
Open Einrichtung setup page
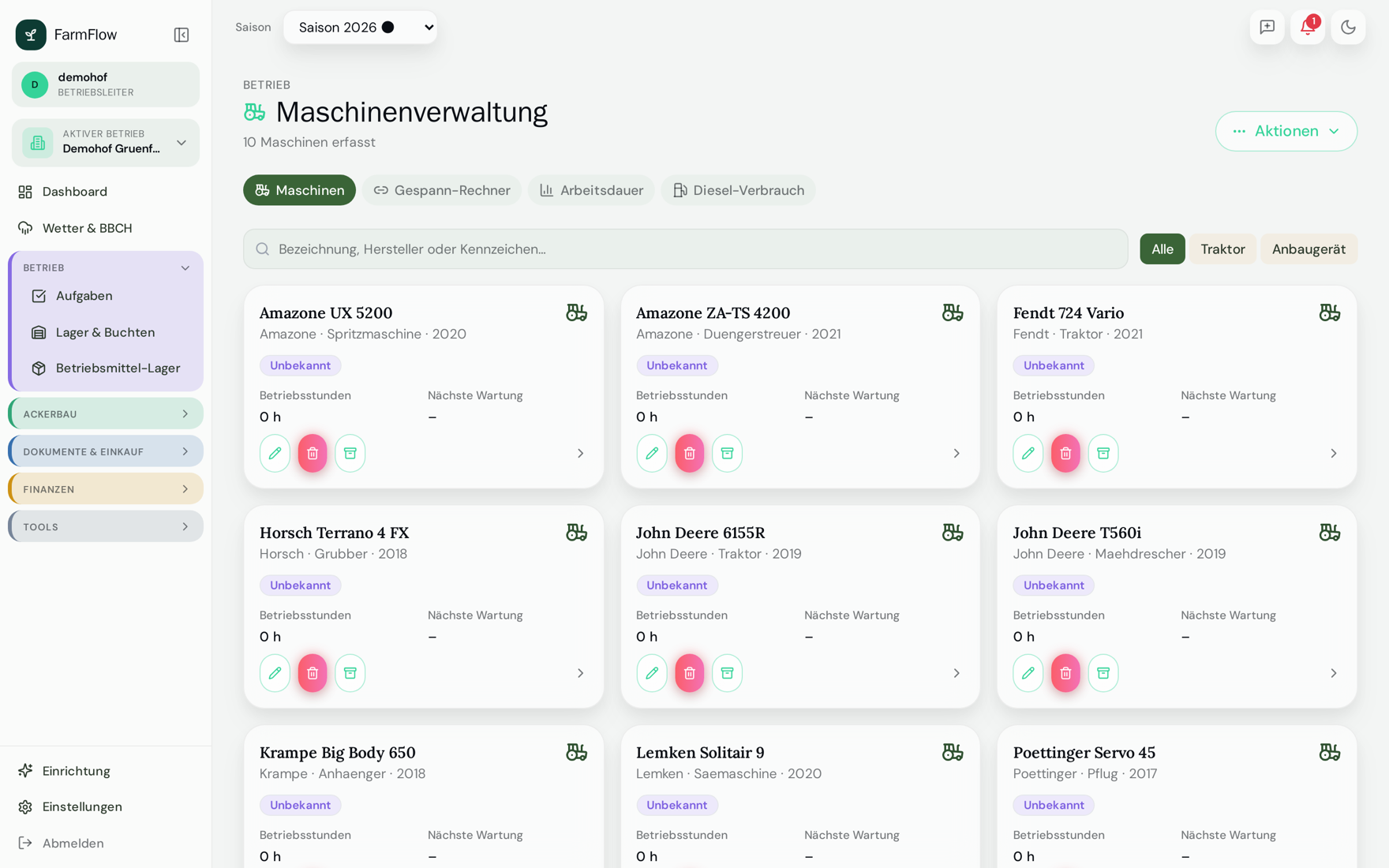point(106,771)
